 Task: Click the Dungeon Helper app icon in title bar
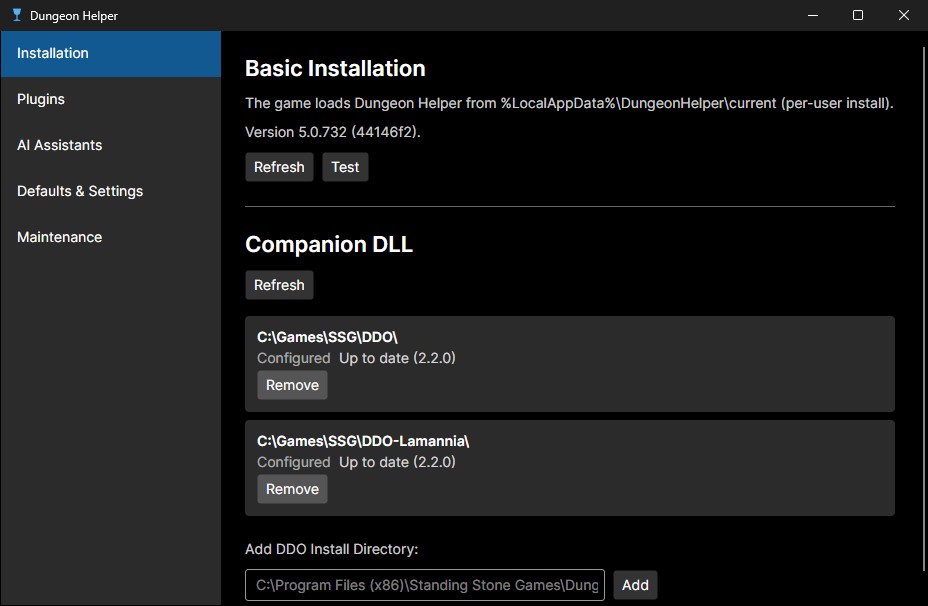(17, 15)
